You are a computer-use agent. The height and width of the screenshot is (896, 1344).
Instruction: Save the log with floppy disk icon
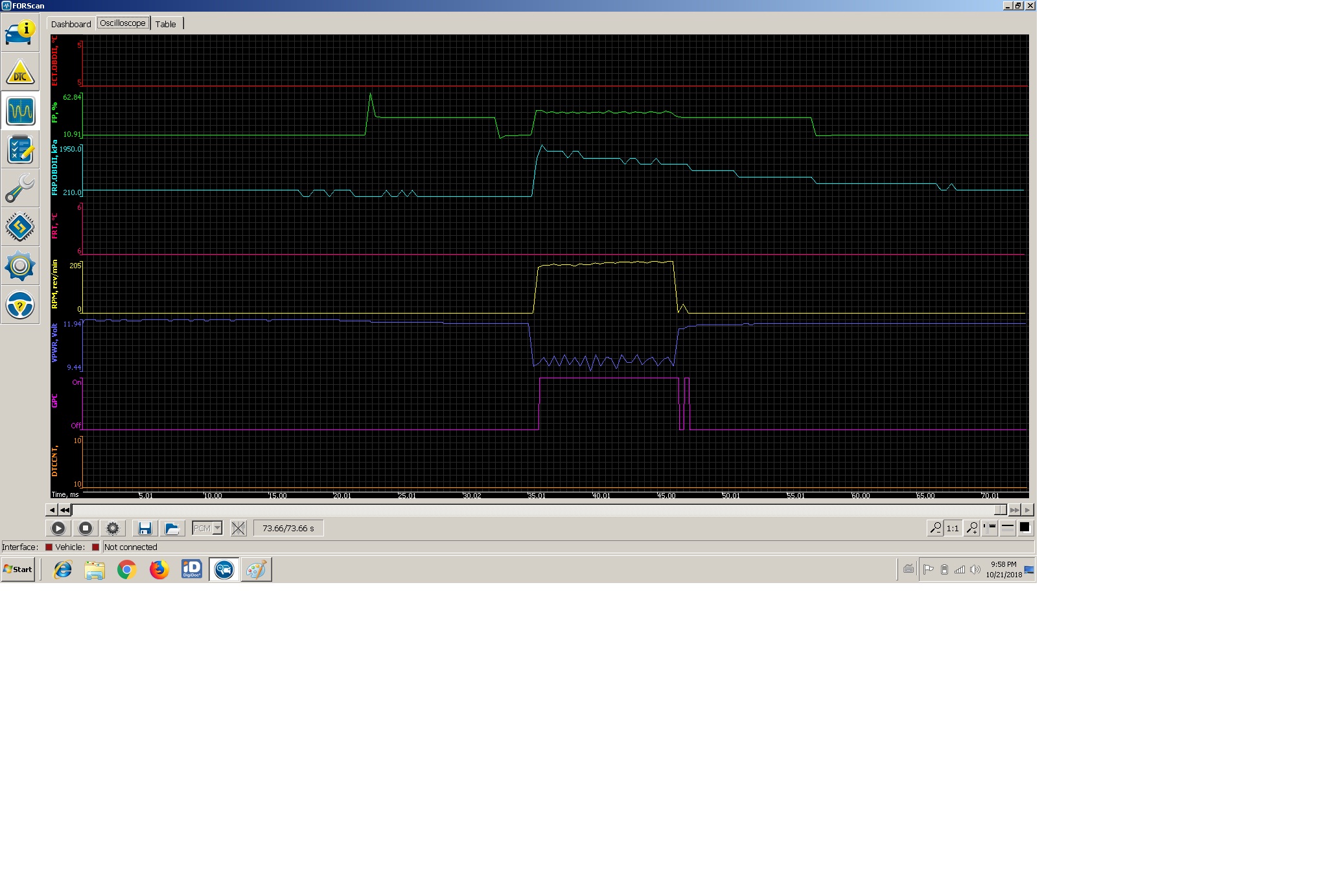click(x=145, y=528)
